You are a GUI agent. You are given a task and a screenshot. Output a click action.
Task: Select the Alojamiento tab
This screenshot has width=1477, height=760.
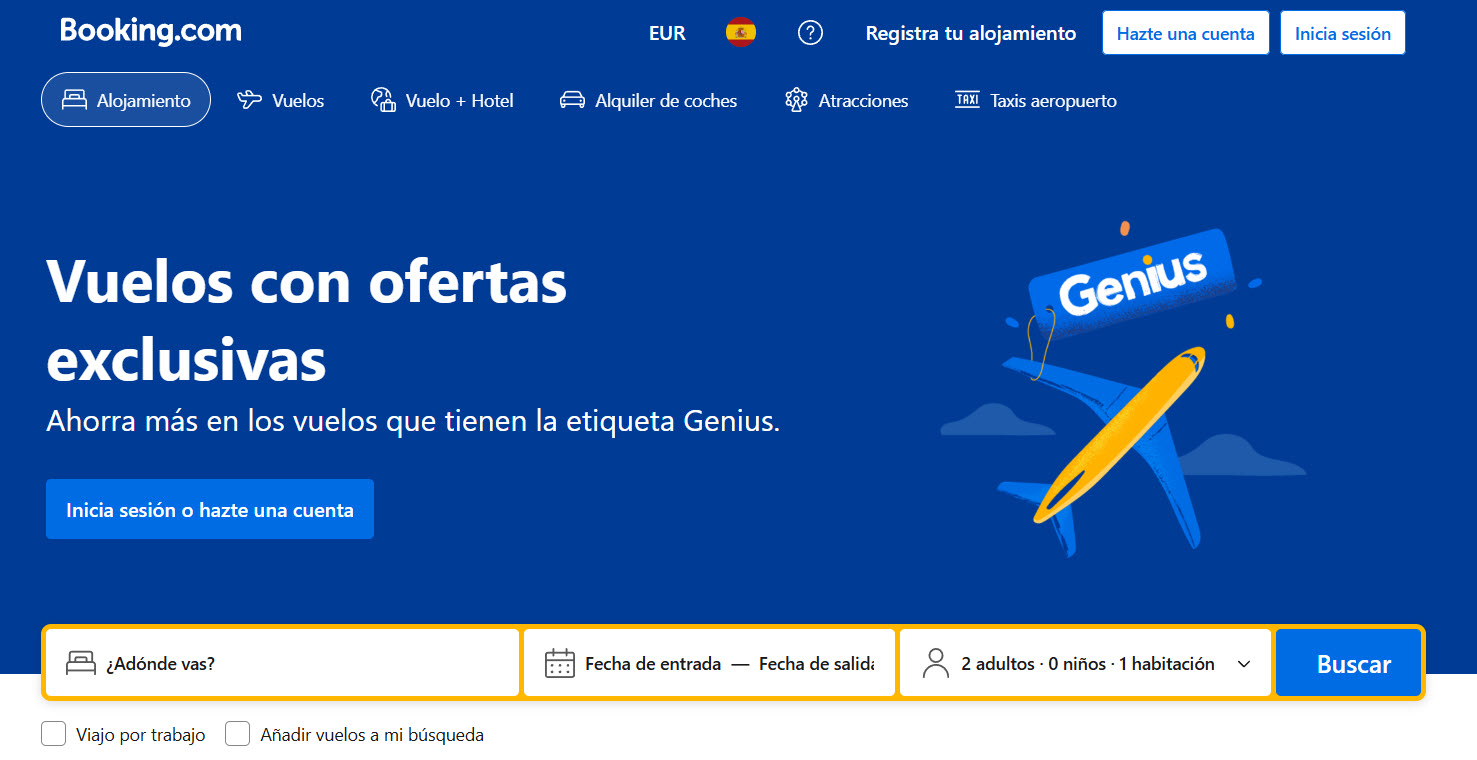coord(126,100)
